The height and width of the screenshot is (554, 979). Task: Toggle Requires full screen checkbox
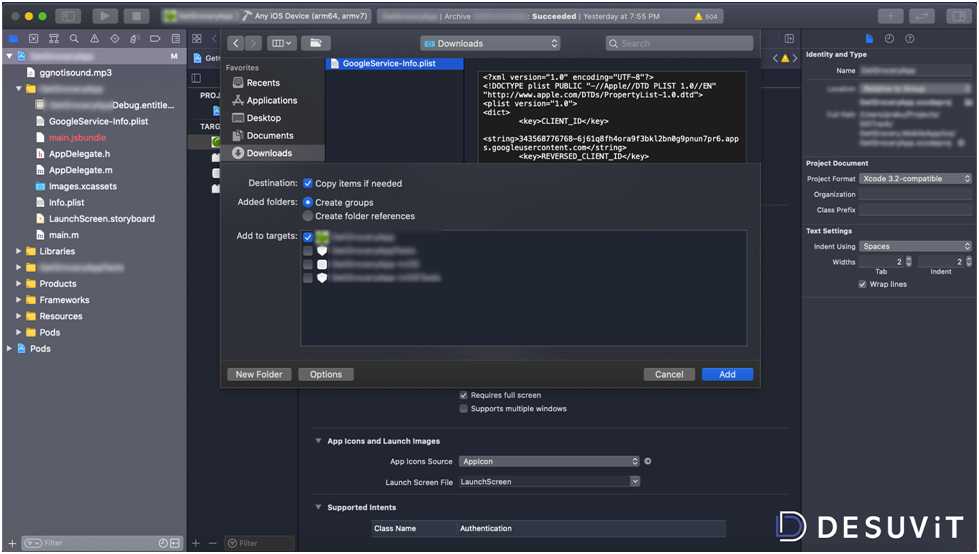click(463, 395)
